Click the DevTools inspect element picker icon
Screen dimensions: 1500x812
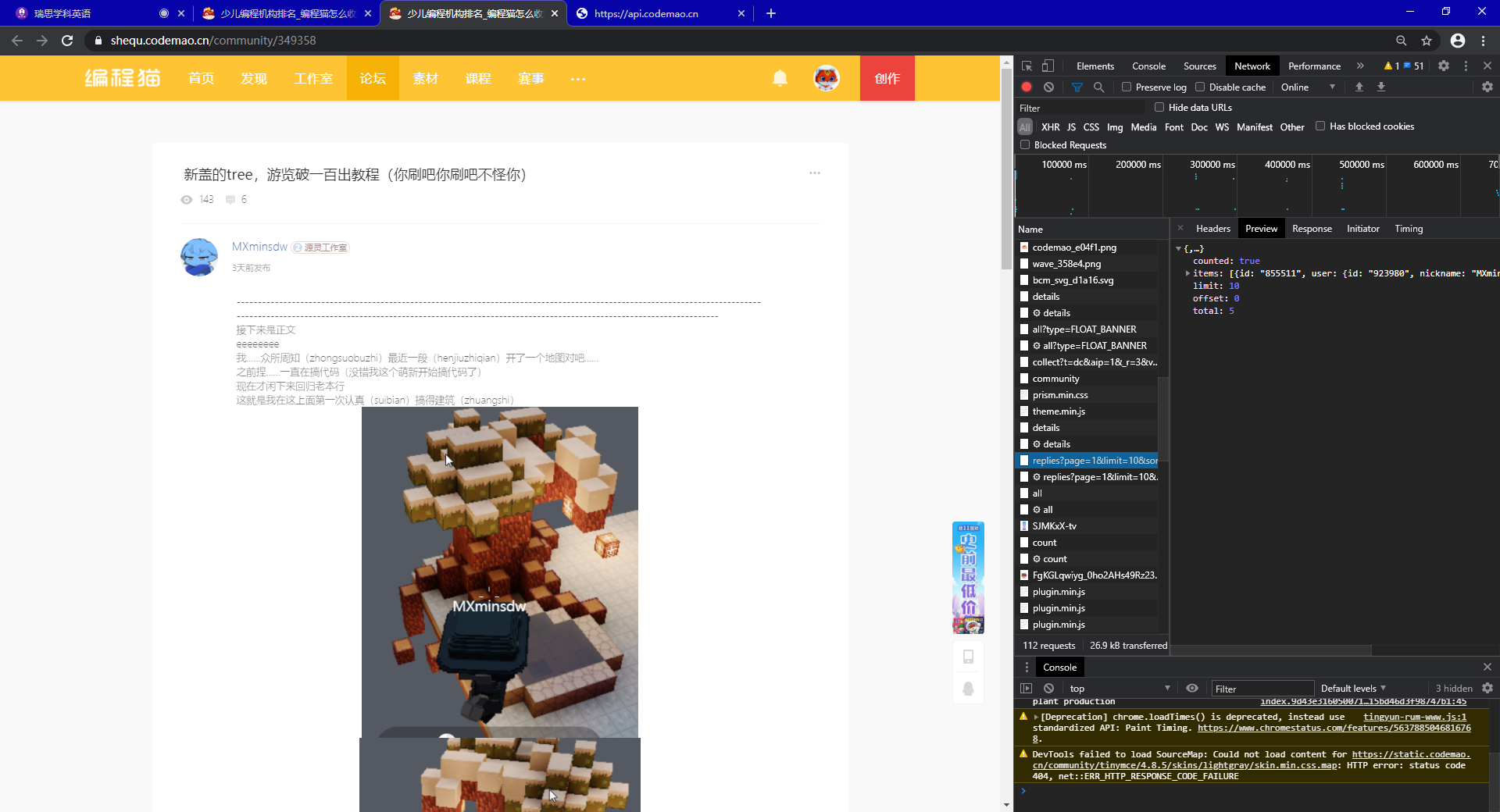(1027, 66)
